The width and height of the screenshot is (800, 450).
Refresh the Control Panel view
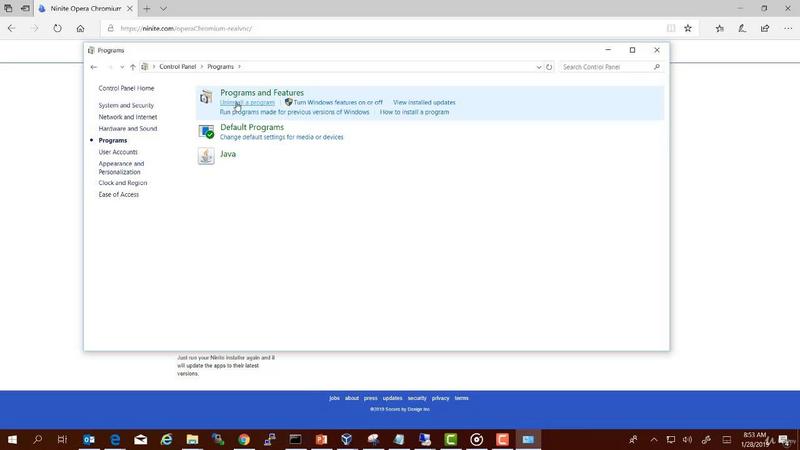coord(549,67)
